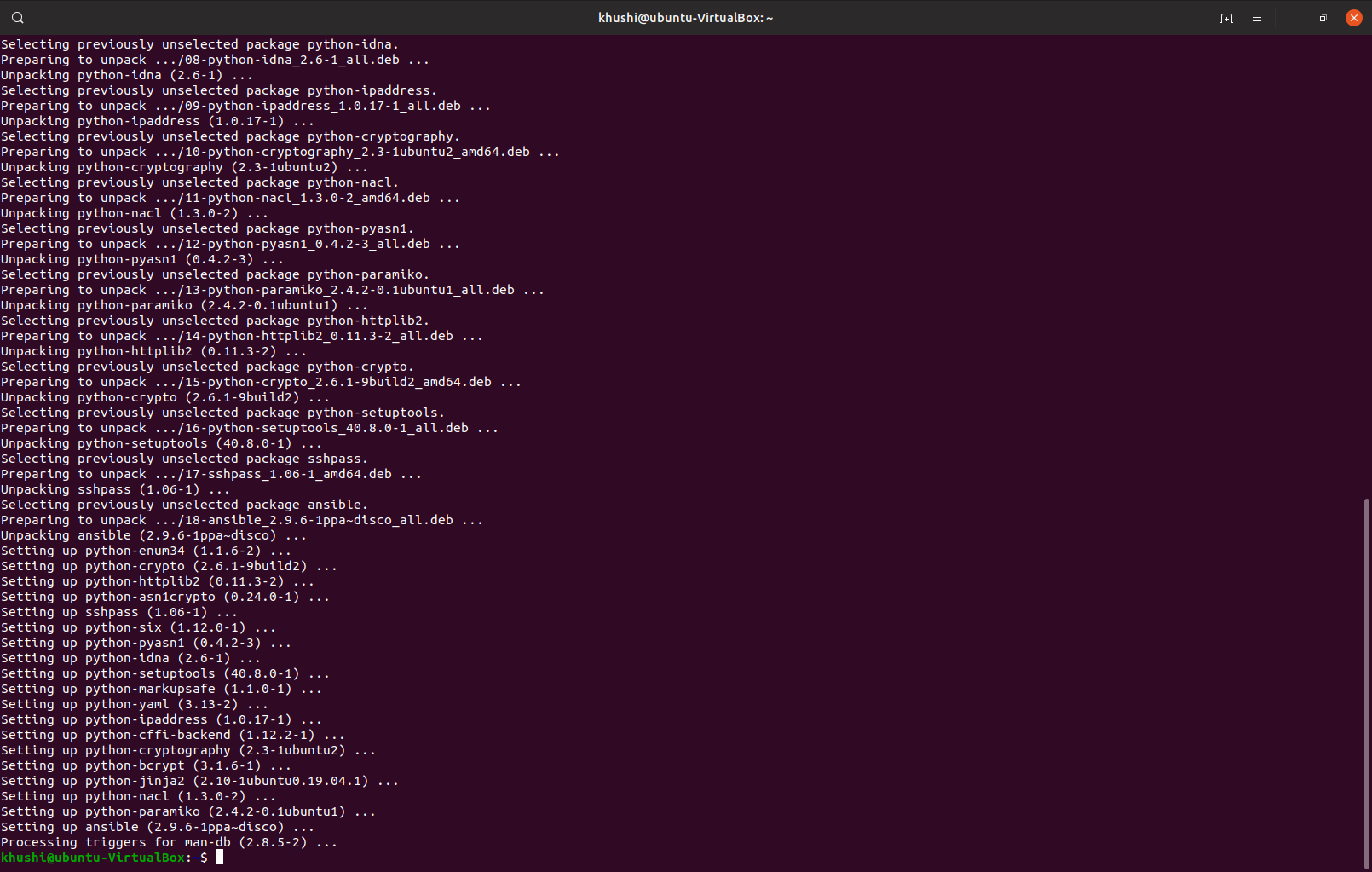Image resolution: width=1372 pixels, height=872 pixels.
Task: Click 'Unpacking sshpass (1.06-1)' line
Action: click(115, 489)
